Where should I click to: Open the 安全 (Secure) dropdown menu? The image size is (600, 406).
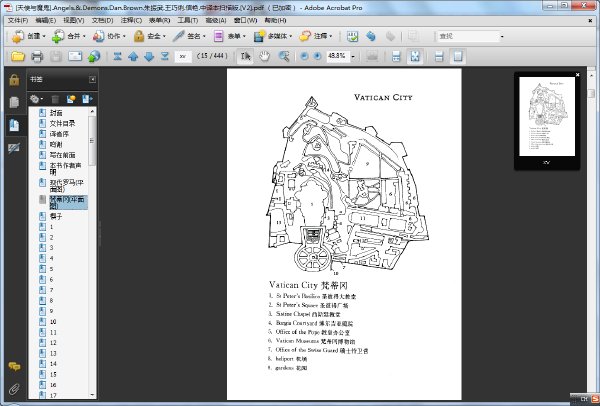150,36
